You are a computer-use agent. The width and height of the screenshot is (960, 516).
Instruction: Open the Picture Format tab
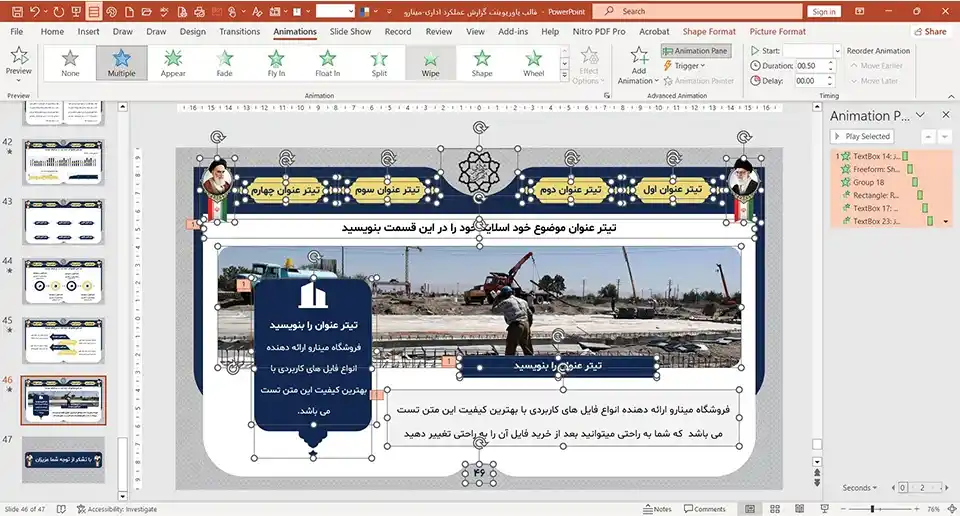tap(778, 31)
